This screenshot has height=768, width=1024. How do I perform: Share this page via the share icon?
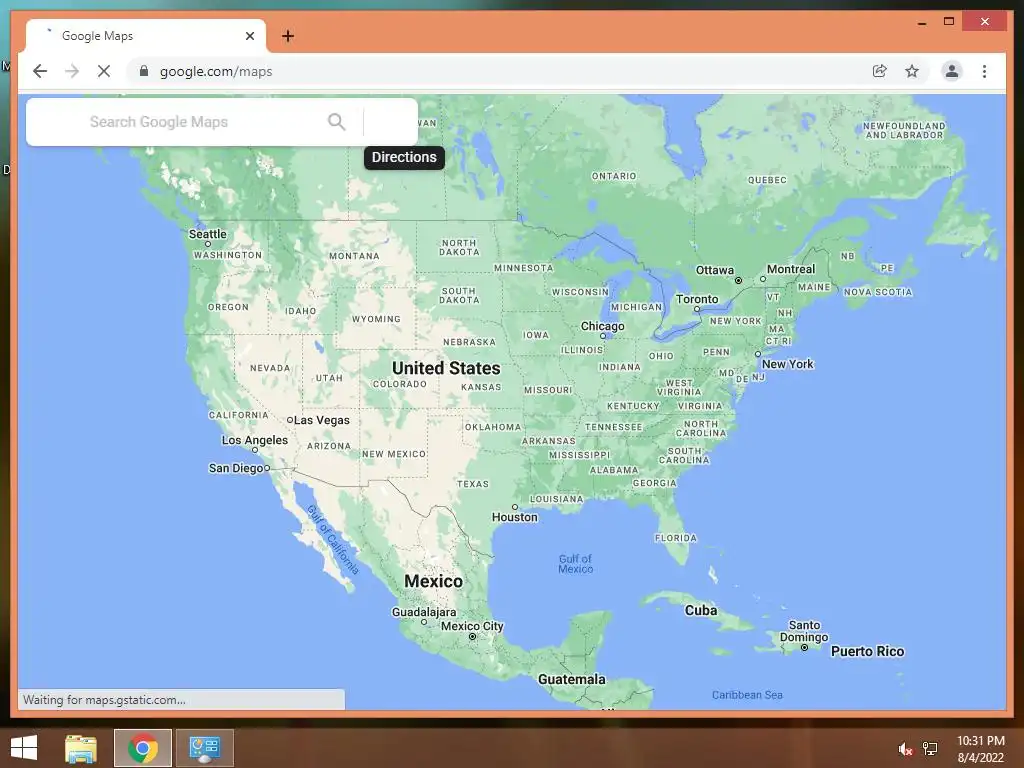coord(880,71)
